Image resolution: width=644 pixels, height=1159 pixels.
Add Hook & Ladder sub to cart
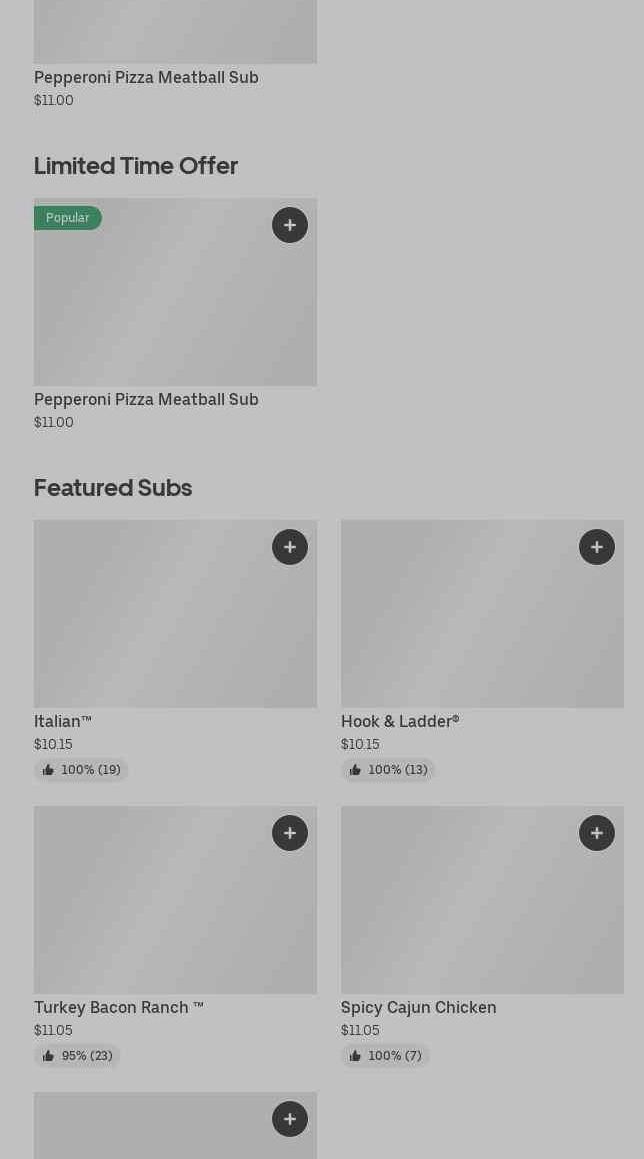[597, 547]
